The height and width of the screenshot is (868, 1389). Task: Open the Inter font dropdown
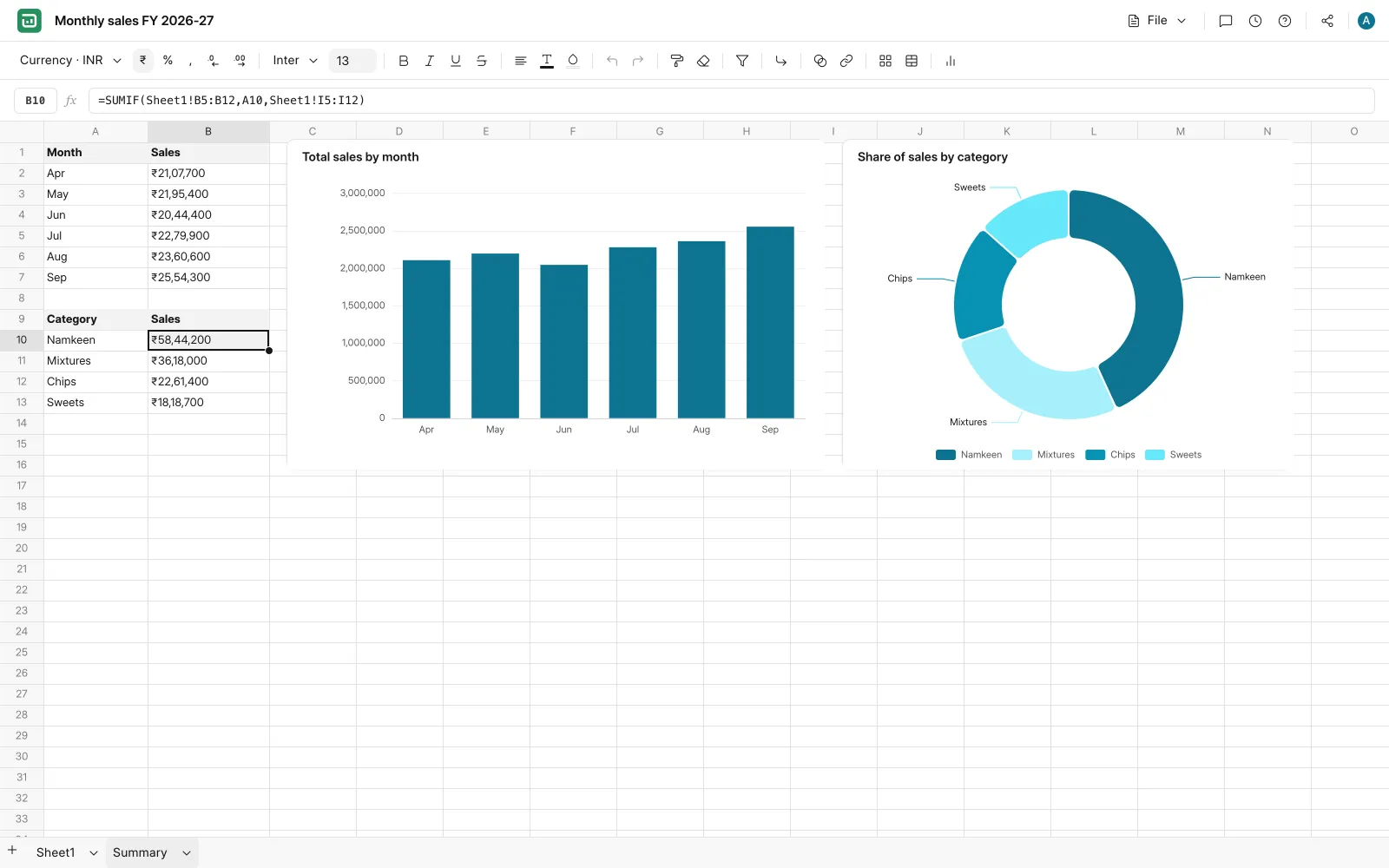pos(295,61)
